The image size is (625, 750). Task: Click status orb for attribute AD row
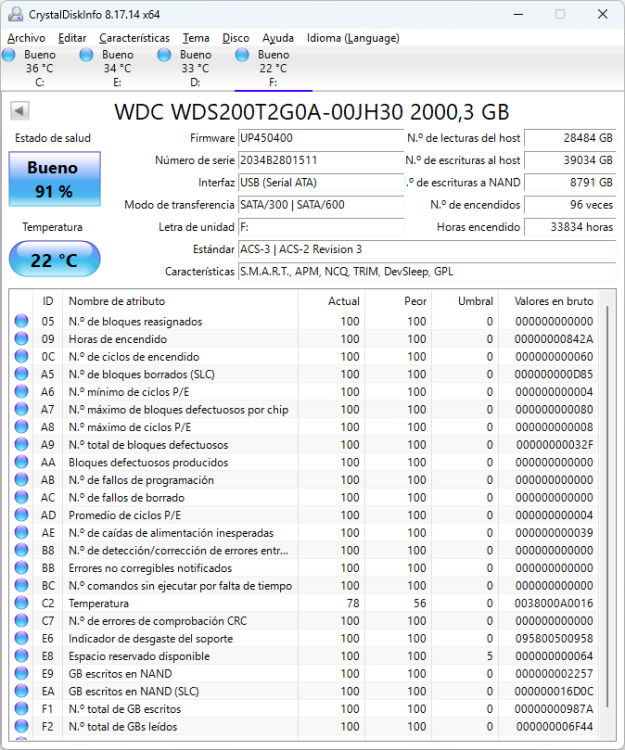[x=22, y=515]
